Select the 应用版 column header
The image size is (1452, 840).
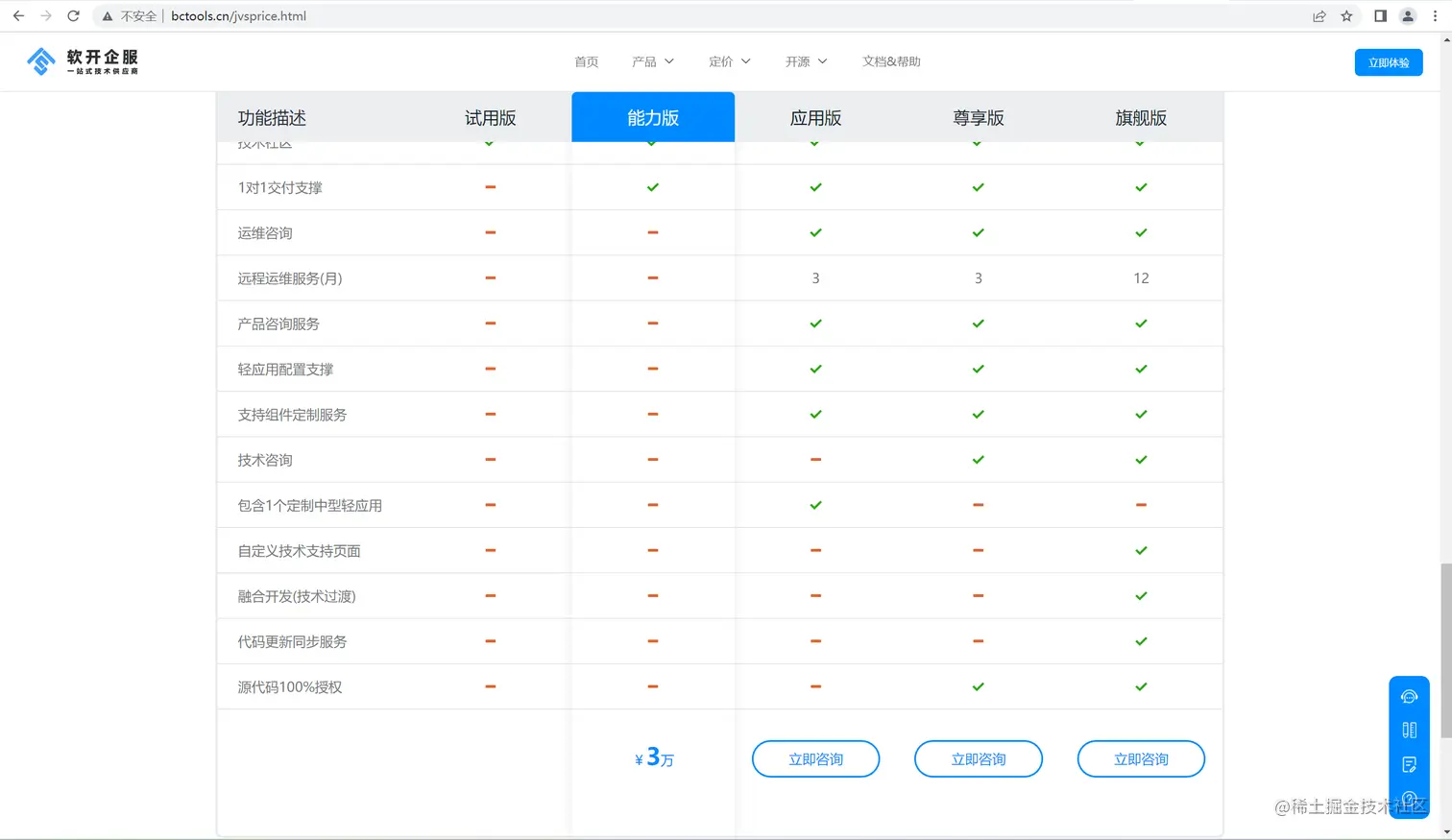point(815,117)
